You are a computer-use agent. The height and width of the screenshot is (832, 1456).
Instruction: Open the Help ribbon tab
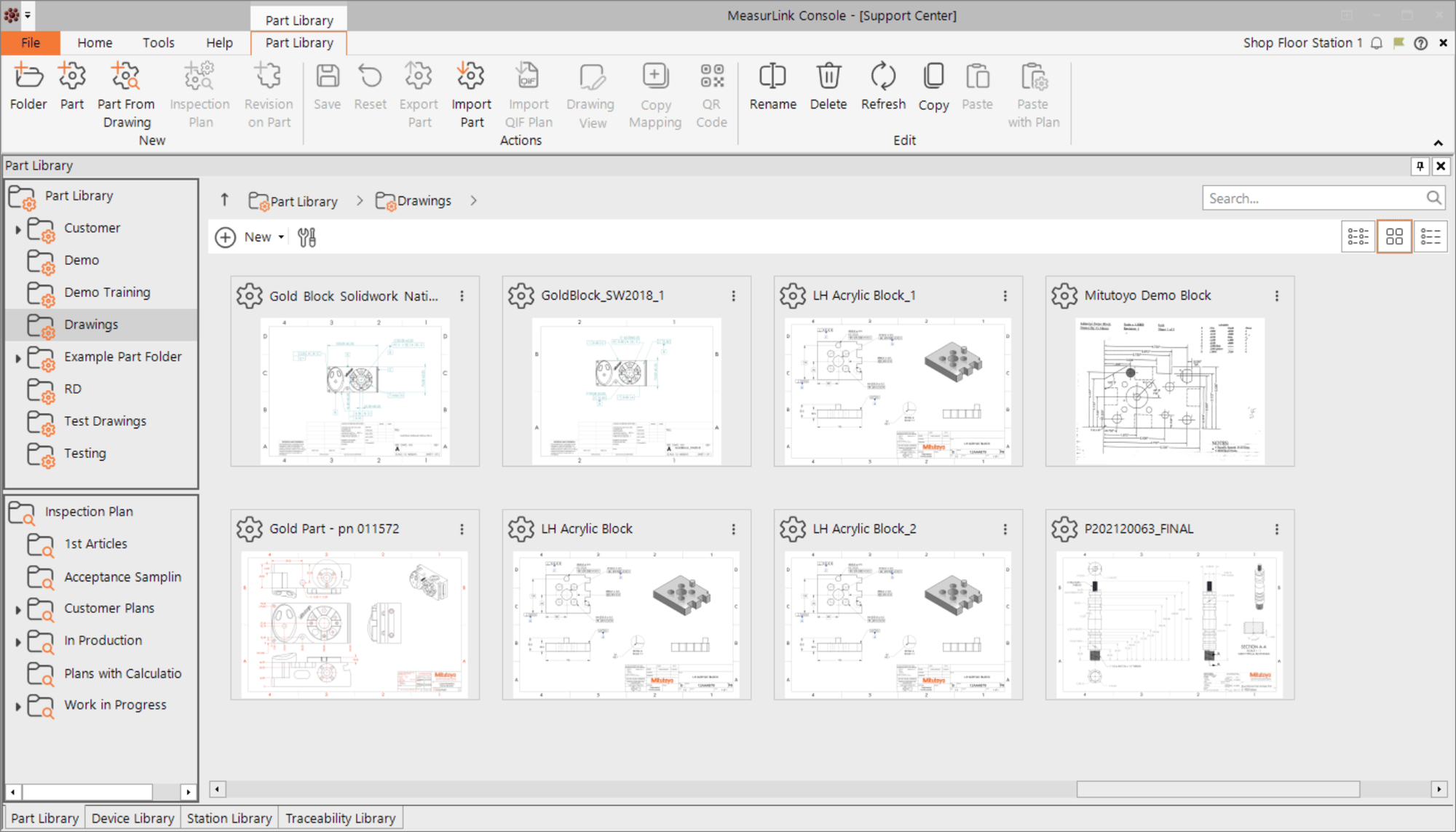pyautogui.click(x=219, y=43)
